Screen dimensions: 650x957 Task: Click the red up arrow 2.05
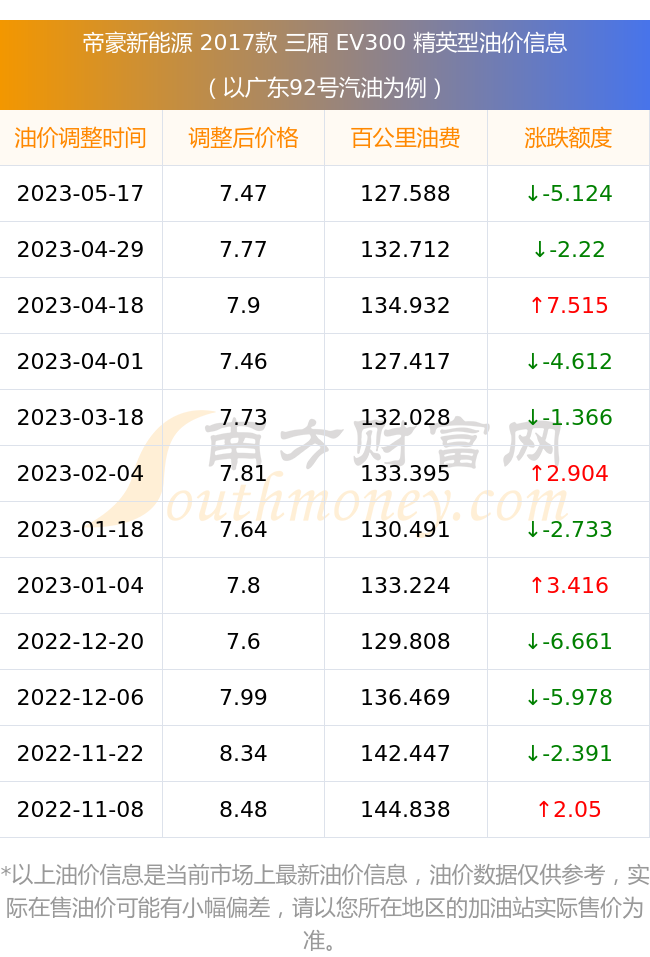coord(568,809)
